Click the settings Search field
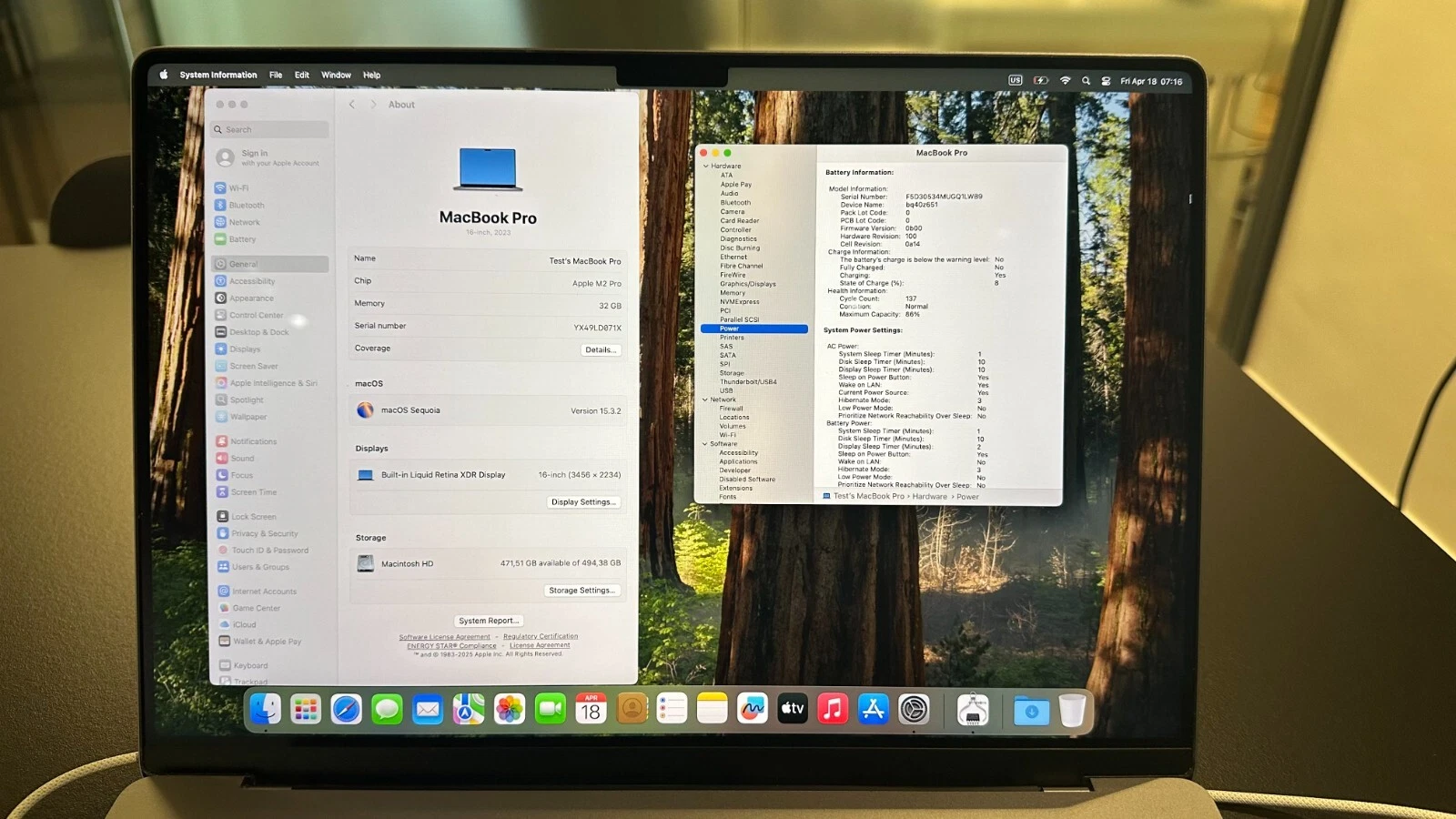 270,129
